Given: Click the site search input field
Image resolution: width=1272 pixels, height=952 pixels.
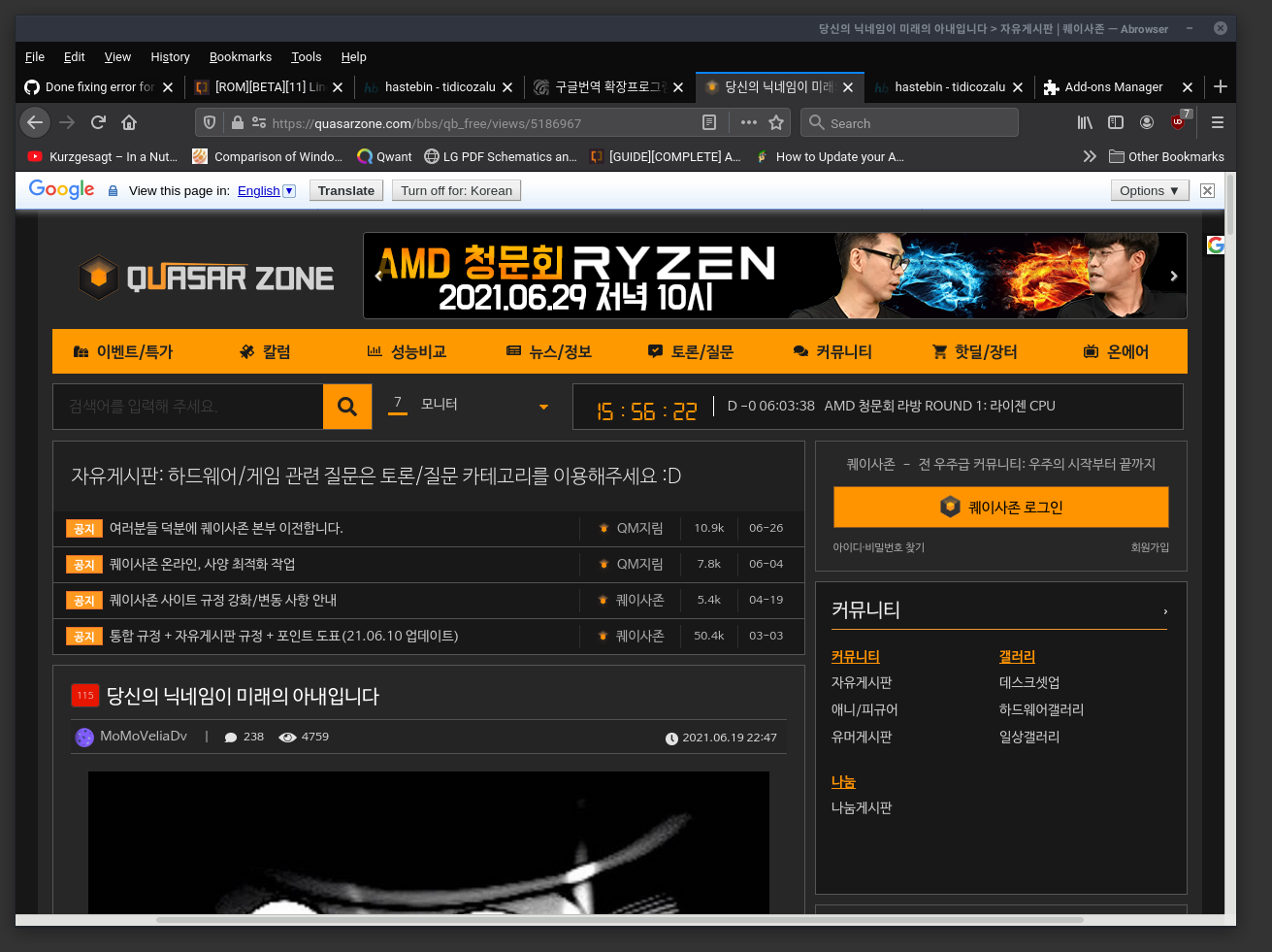Looking at the screenshot, I should click(x=188, y=407).
